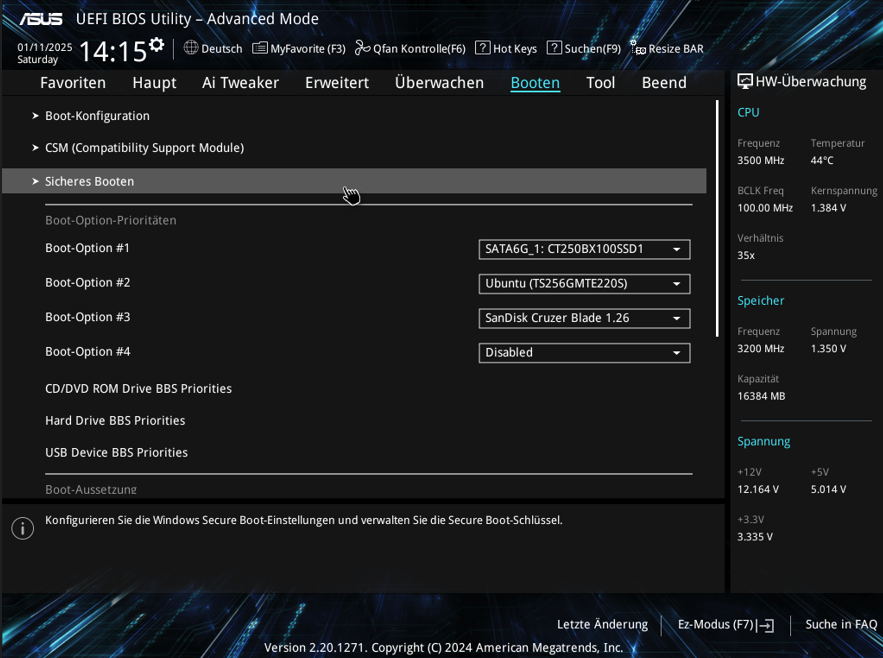883x658 pixels.
Task: Click the Boot-Option #4 label
Action: pyautogui.click(x=87, y=352)
